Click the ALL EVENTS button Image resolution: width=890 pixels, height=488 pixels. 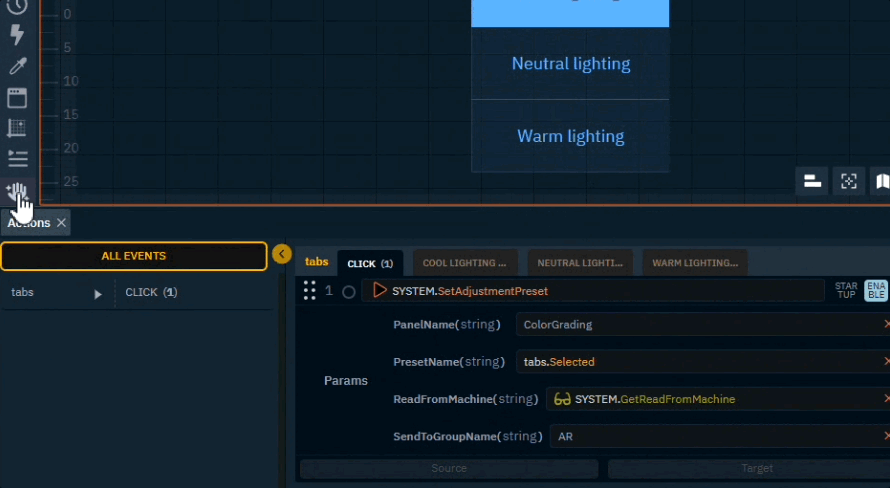click(134, 256)
